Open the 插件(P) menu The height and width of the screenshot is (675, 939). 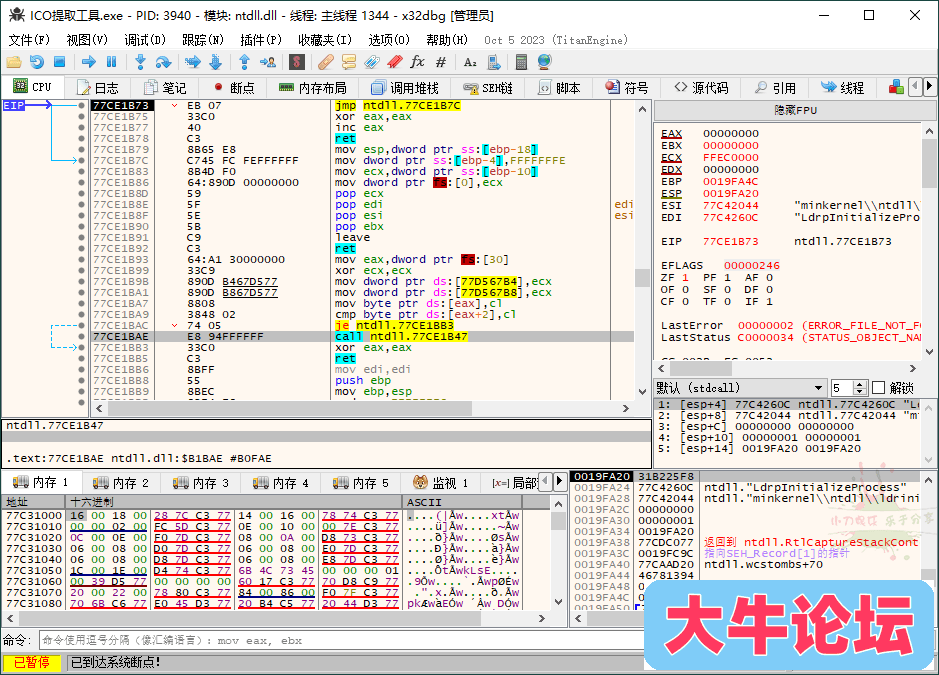261,40
